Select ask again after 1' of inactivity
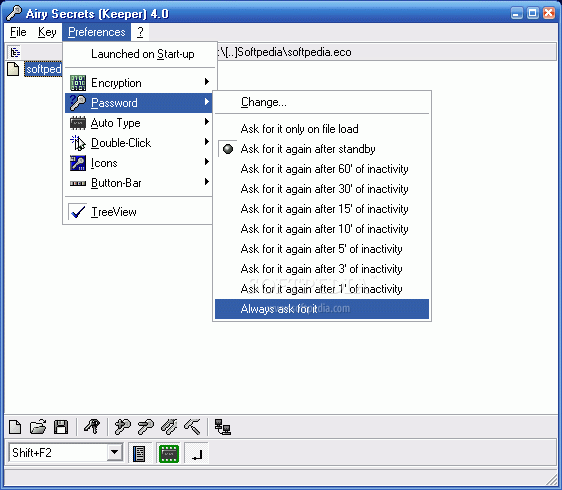The height and width of the screenshot is (490, 562). pos(322,289)
